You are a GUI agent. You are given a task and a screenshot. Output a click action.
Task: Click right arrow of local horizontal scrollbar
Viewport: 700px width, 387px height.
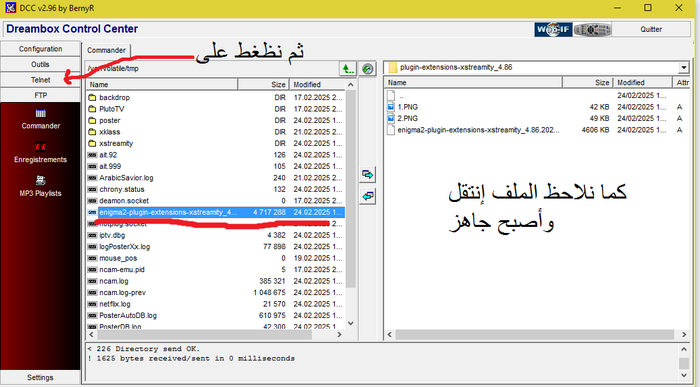coord(684,334)
